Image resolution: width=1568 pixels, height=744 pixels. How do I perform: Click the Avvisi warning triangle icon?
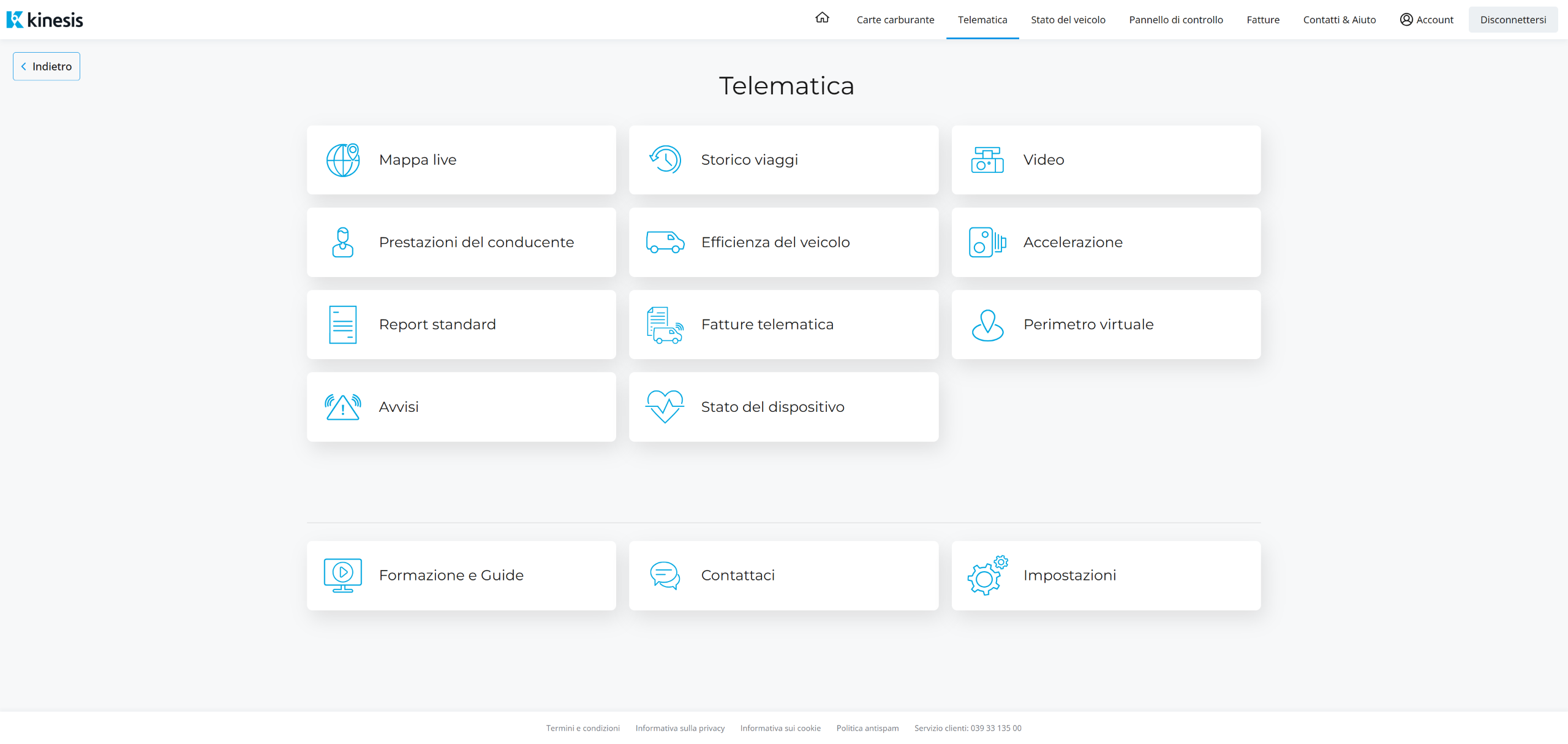point(343,407)
